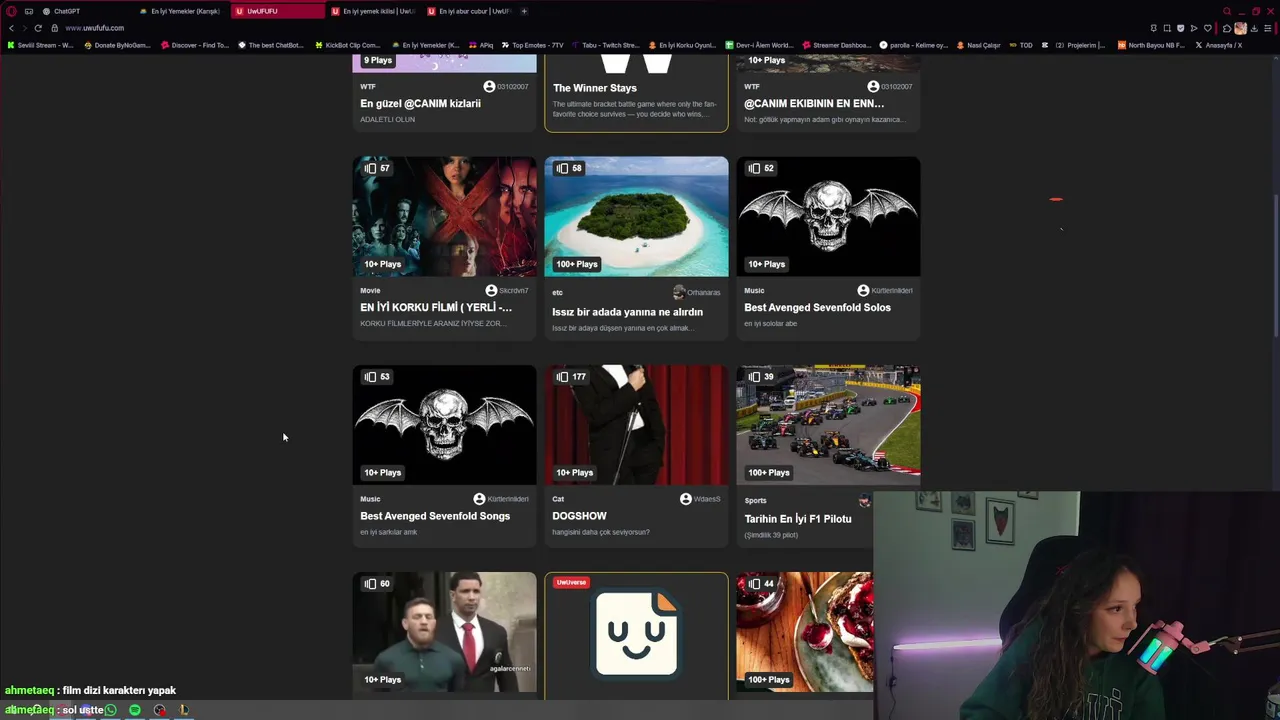Open the DOGSHOW red curtain thumbnail
Image resolution: width=1280 pixels, height=720 pixels.
[x=636, y=425]
